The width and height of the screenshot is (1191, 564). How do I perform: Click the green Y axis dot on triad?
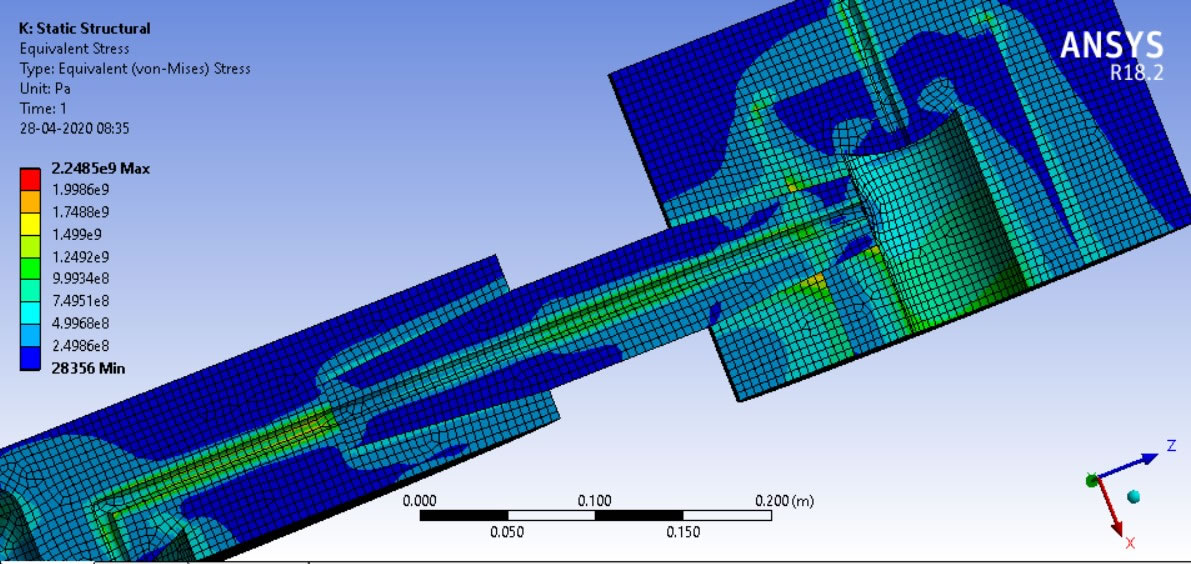click(1092, 481)
